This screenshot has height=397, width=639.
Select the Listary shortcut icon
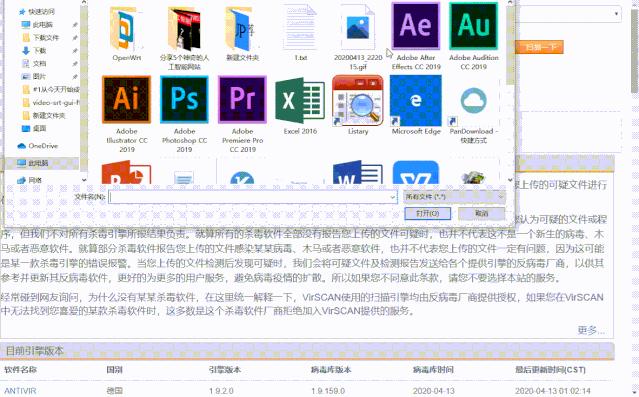click(x=358, y=99)
